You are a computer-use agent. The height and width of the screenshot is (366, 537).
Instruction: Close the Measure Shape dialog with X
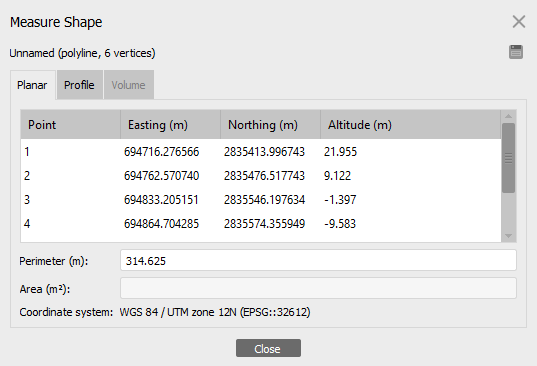(x=519, y=22)
